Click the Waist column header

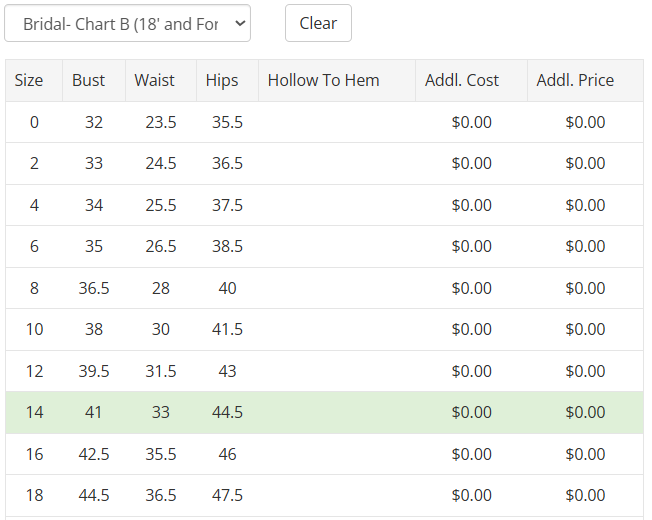pyautogui.click(x=154, y=80)
